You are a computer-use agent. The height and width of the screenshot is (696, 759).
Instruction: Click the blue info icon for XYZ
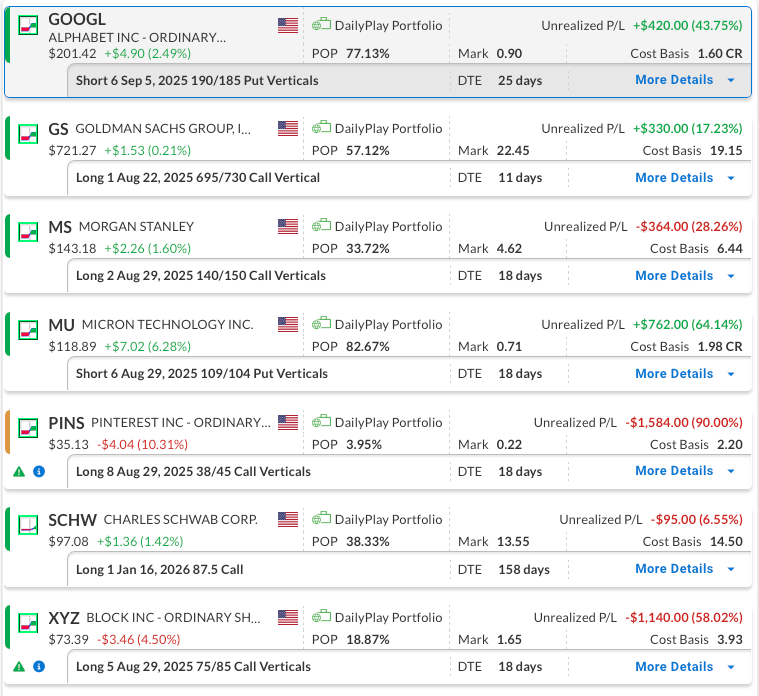point(39,666)
